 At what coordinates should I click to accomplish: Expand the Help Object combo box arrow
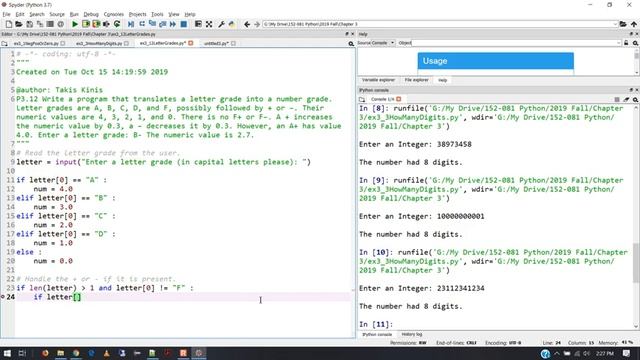pos(619,43)
